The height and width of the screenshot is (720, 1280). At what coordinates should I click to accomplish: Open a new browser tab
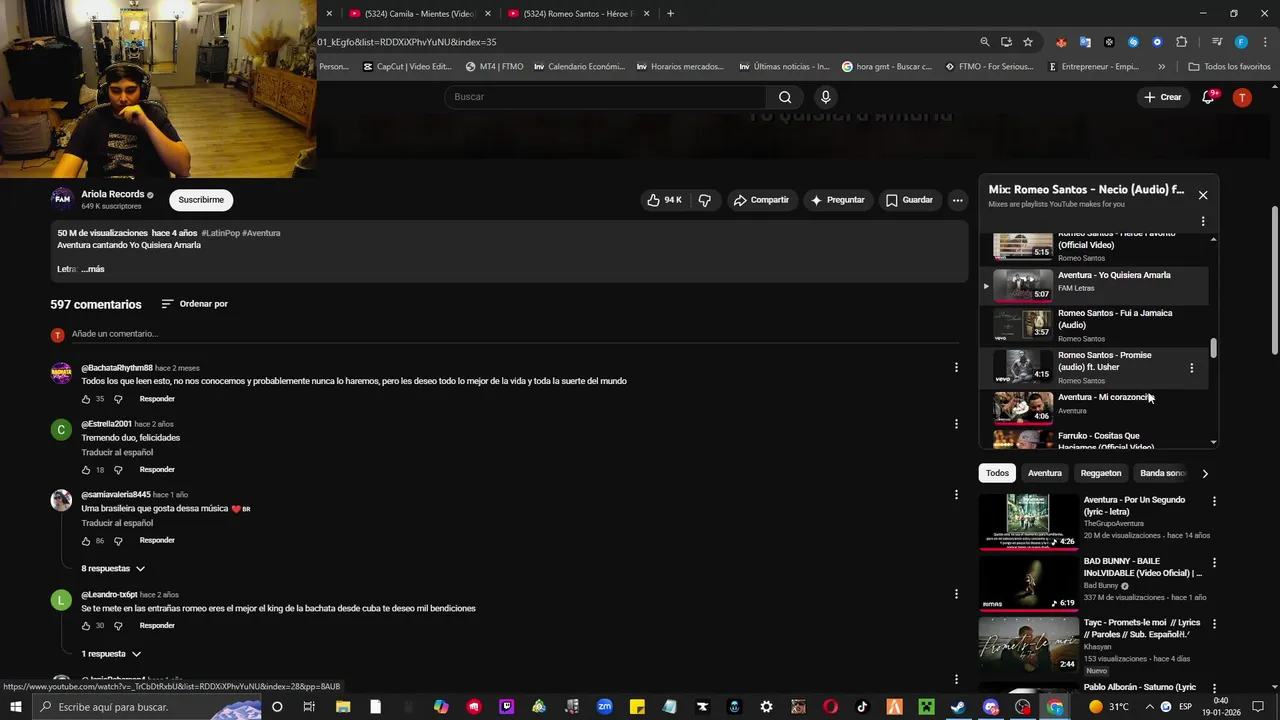click(x=670, y=14)
